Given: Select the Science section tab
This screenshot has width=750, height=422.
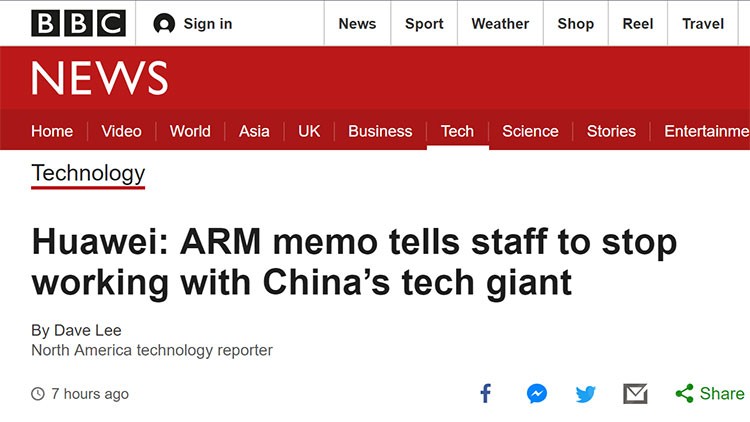Looking at the screenshot, I should 530,131.
